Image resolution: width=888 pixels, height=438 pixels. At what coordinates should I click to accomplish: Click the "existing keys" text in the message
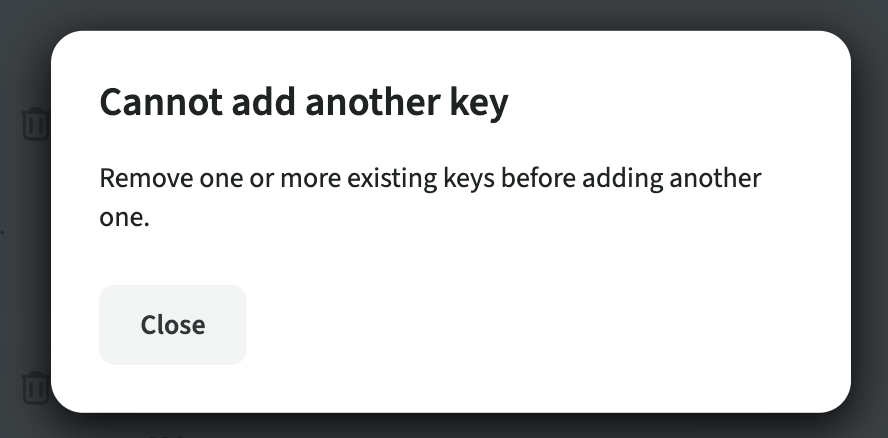[456, 180]
